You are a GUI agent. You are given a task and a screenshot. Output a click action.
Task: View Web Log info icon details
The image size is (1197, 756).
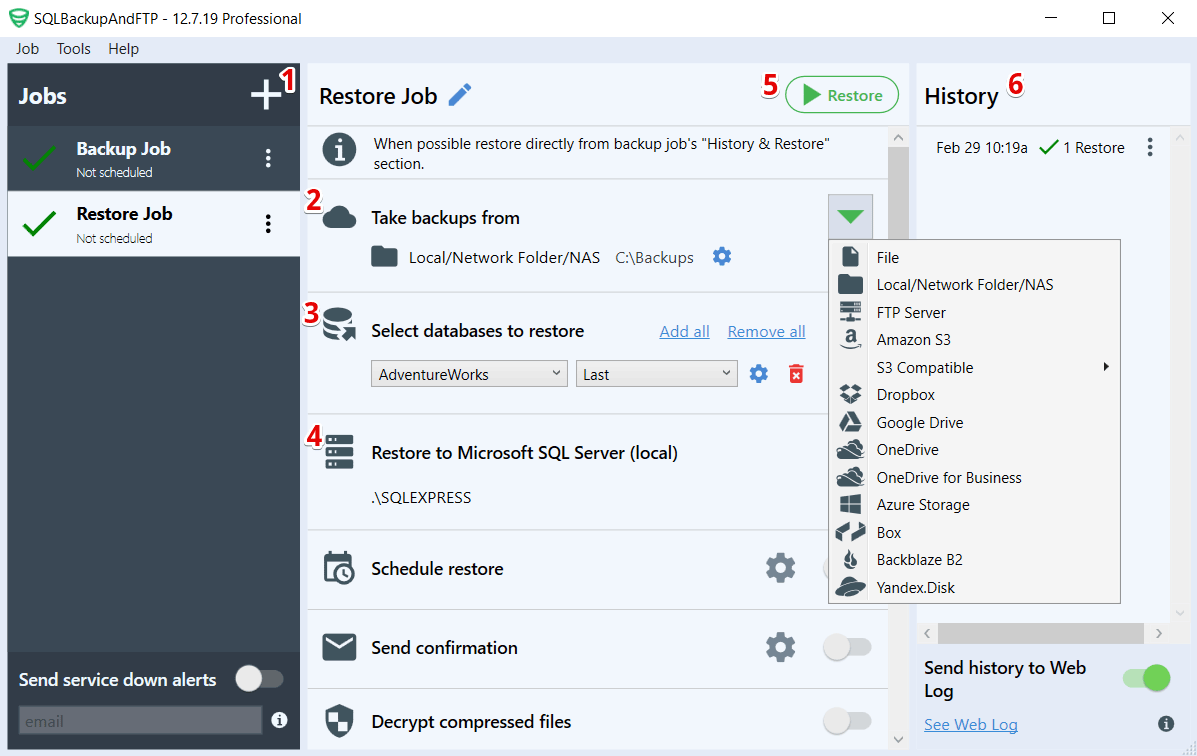pyautogui.click(x=1166, y=723)
